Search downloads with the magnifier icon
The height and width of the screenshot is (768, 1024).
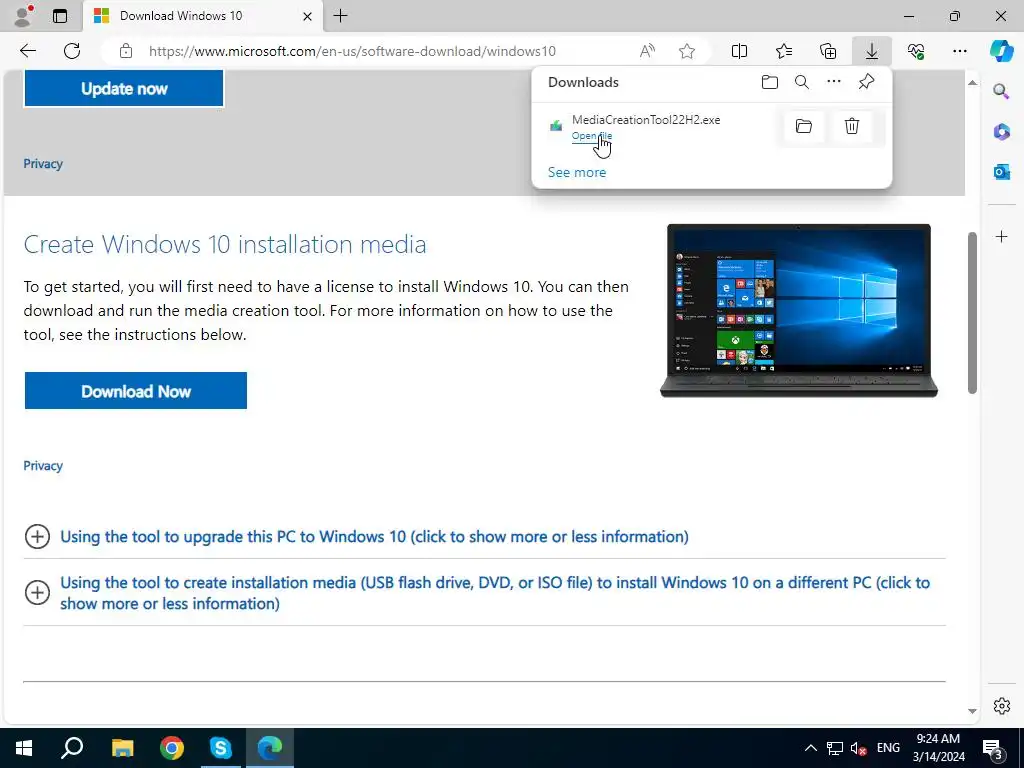802,82
